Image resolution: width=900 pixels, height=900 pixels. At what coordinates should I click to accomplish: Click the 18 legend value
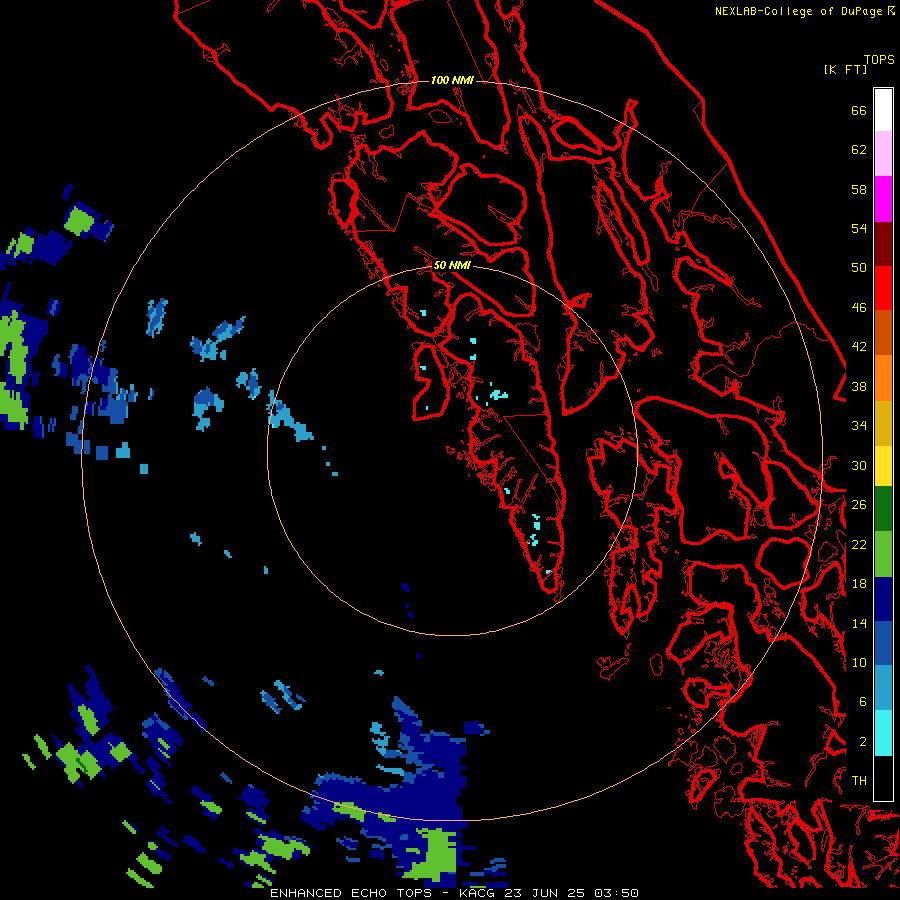pyautogui.click(x=859, y=584)
